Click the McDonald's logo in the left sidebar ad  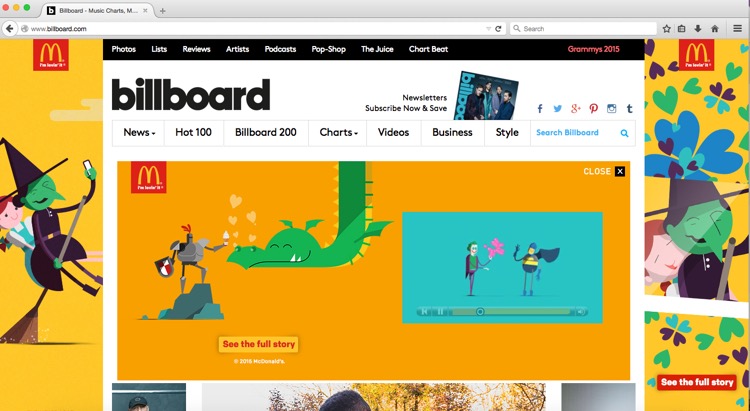(51, 55)
